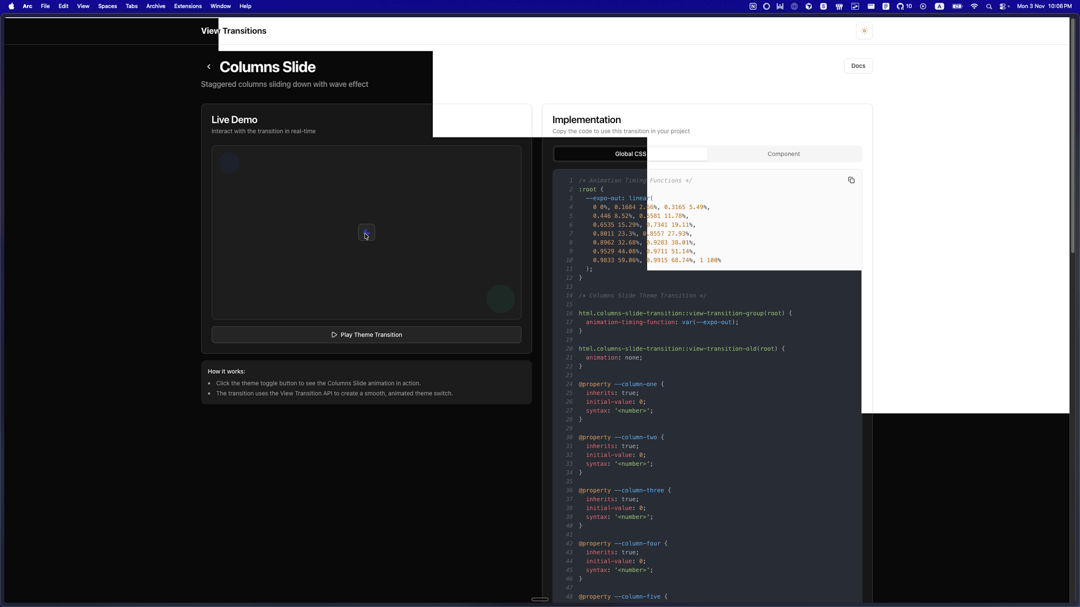The height and width of the screenshot is (607, 1080).
Task: Open the Extensions menu
Action: (x=188, y=6)
